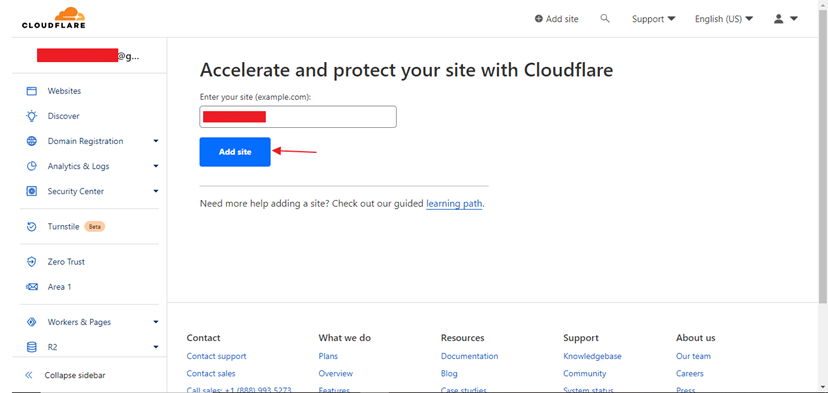This screenshot has width=828, height=393.
Task: Open English (US) language dropdown
Action: pyautogui.click(x=724, y=19)
